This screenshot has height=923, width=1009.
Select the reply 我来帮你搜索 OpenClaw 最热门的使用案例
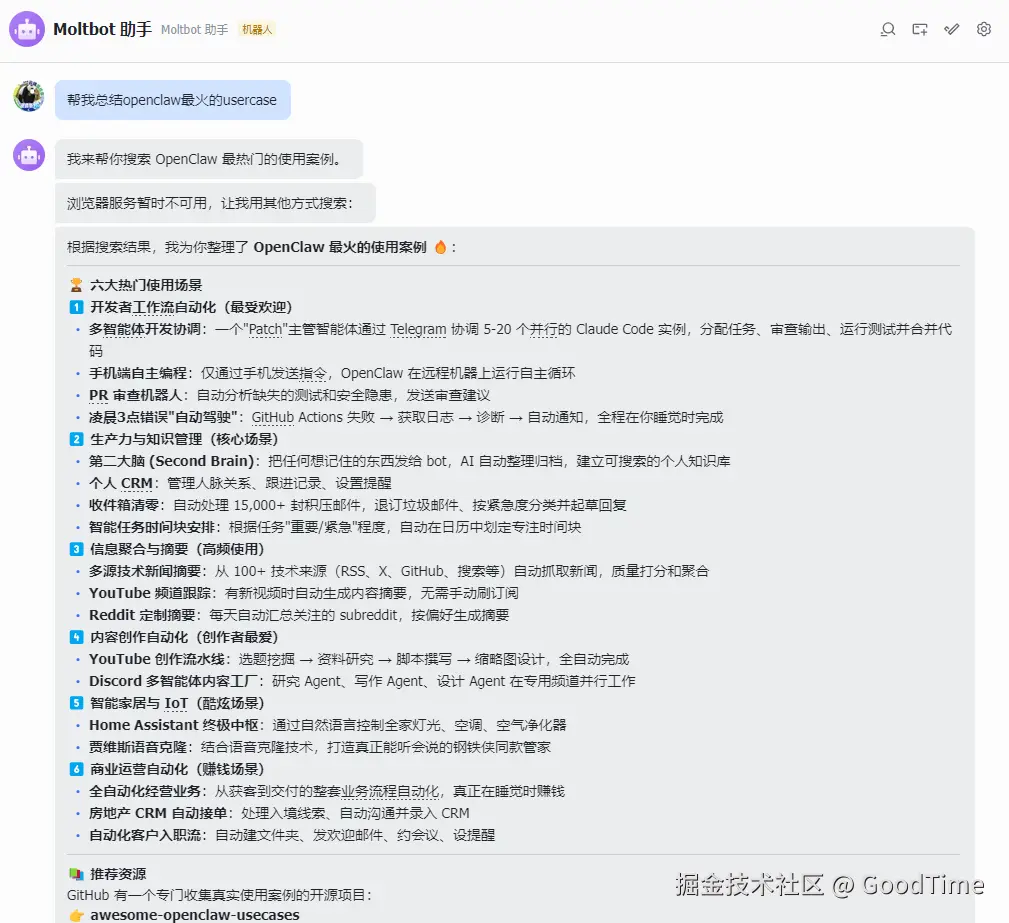point(208,159)
